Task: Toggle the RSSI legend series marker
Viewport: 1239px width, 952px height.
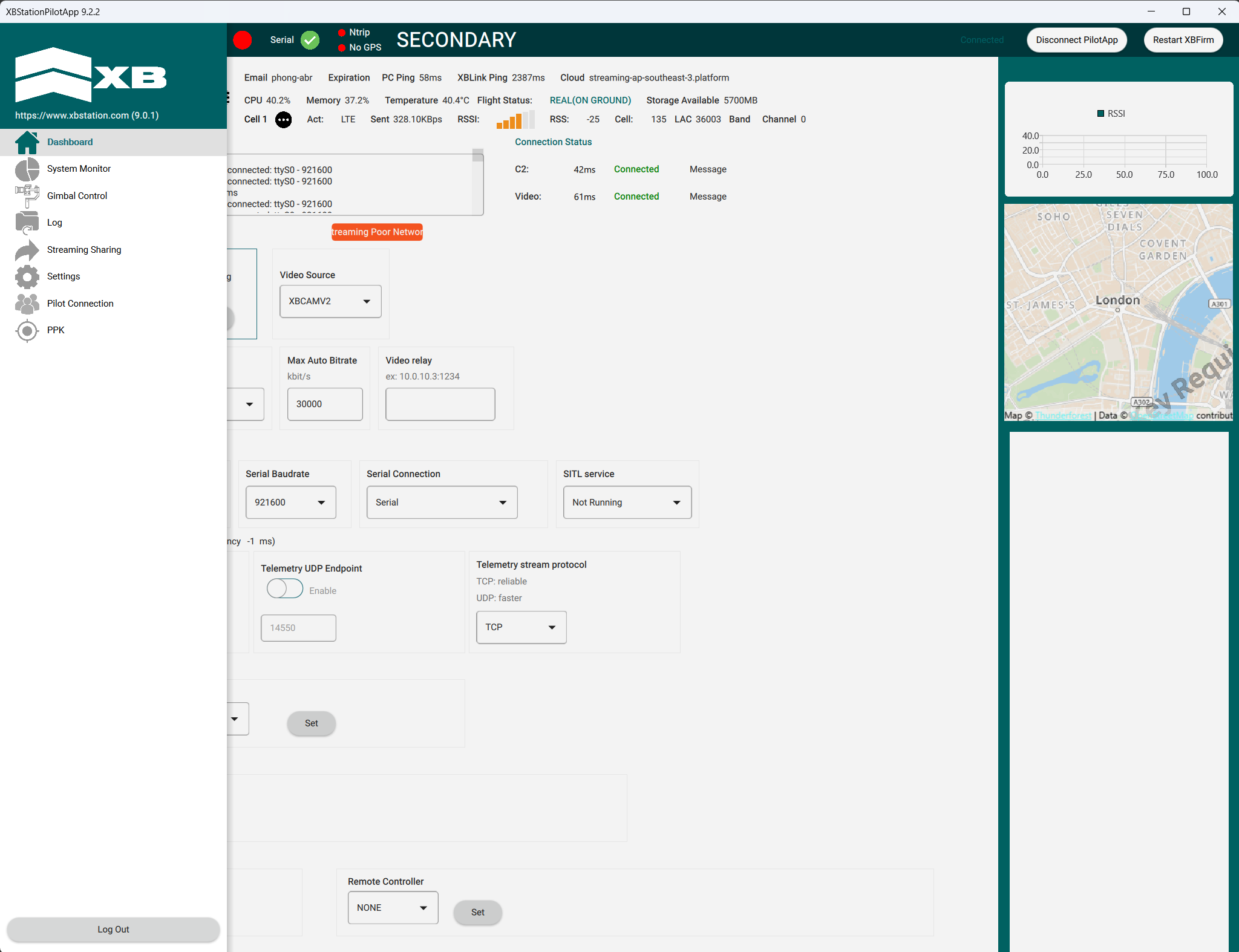Action: 1100,114
